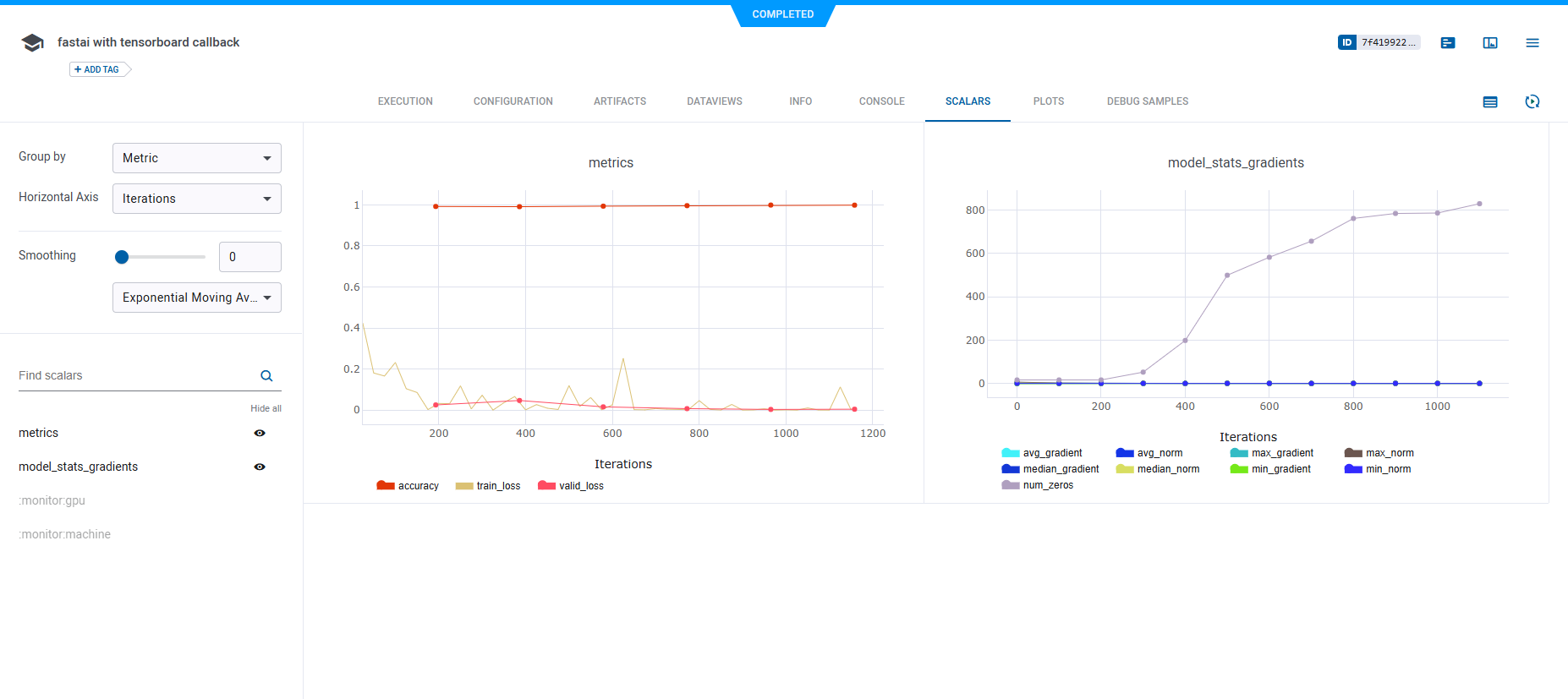Image resolution: width=1568 pixels, height=699 pixels.
Task: Click the details panel view icon
Action: pos(1490,43)
